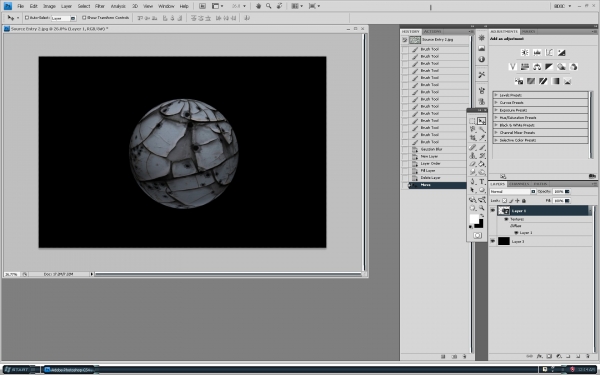The image size is (600, 375).
Task: Click the Black & White adjustment icon
Action: point(549,67)
